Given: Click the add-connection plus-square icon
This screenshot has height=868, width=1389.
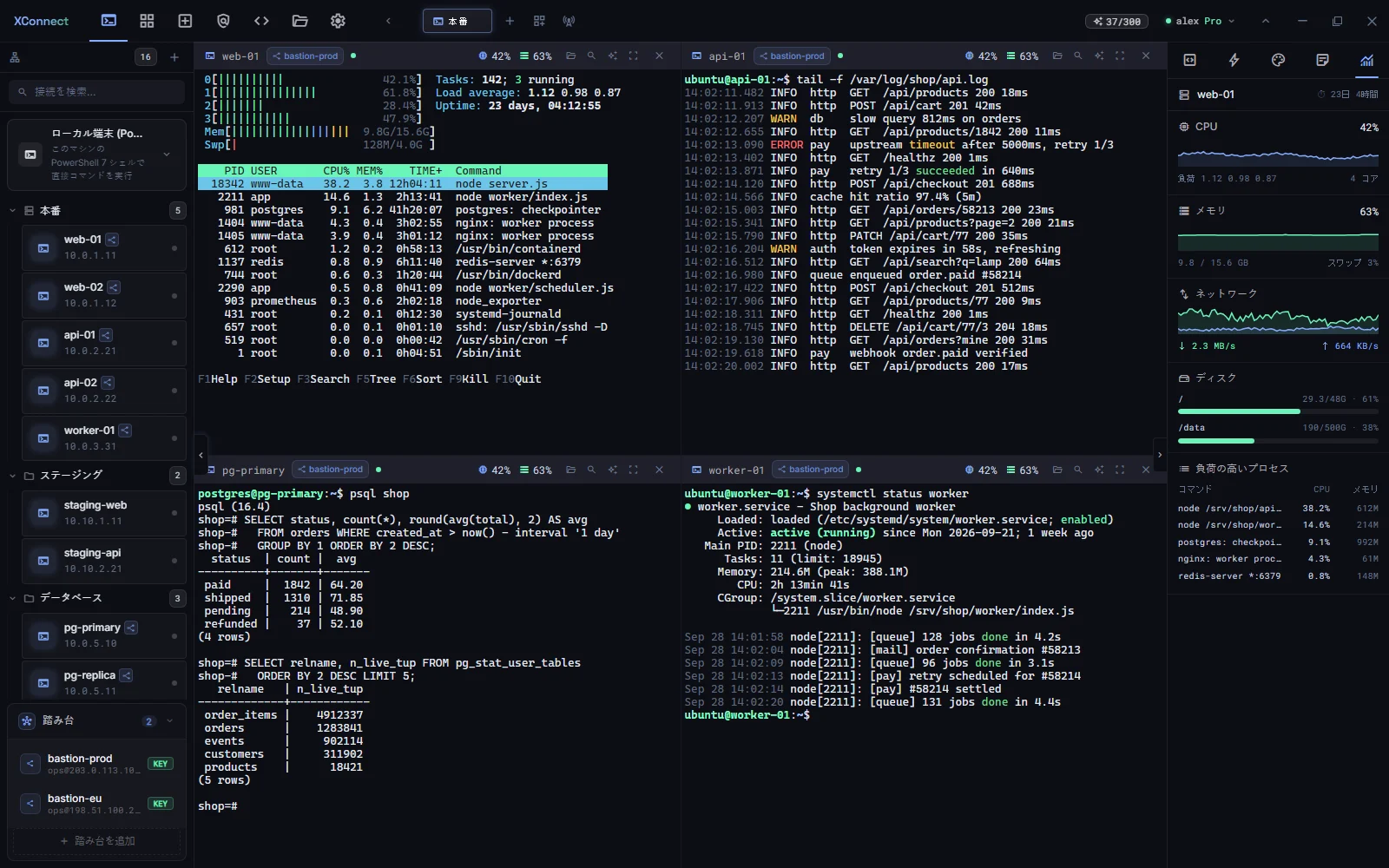Looking at the screenshot, I should pyautogui.click(x=185, y=21).
